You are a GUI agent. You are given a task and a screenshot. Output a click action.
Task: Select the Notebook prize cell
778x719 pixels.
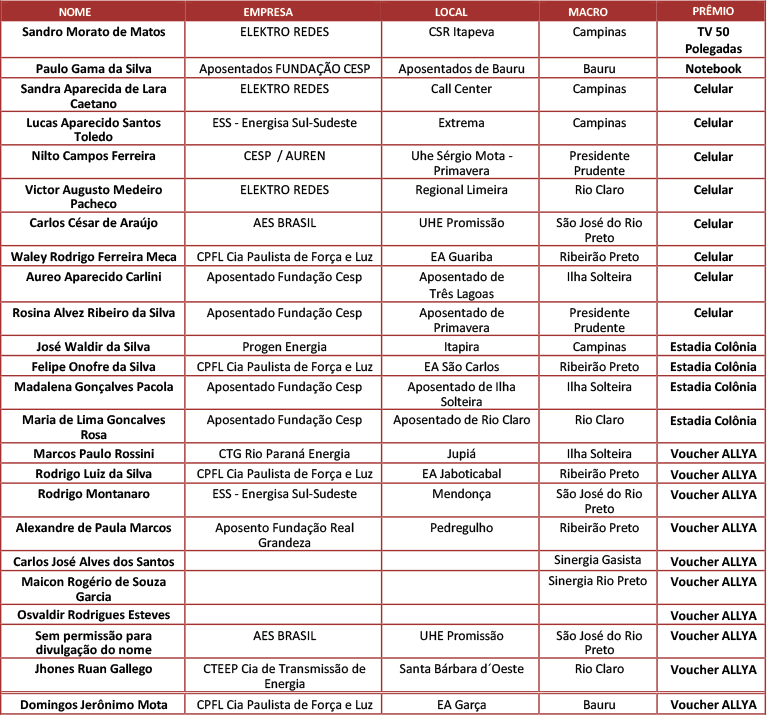tap(713, 69)
